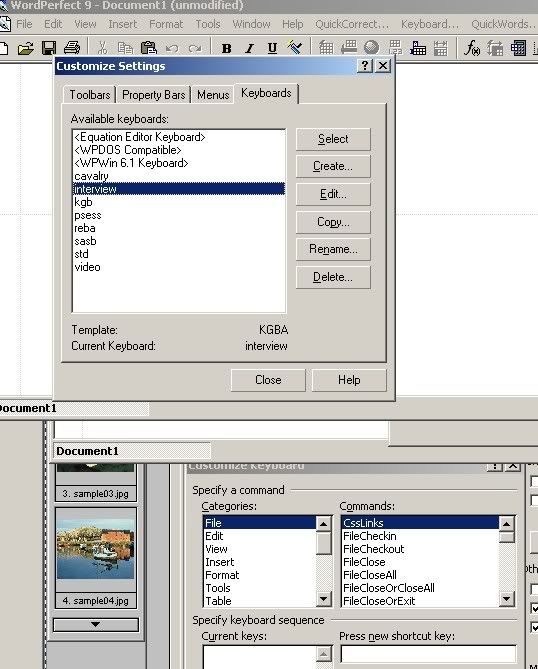
Task: Switch to the Property Bars tab
Action: coord(154,95)
